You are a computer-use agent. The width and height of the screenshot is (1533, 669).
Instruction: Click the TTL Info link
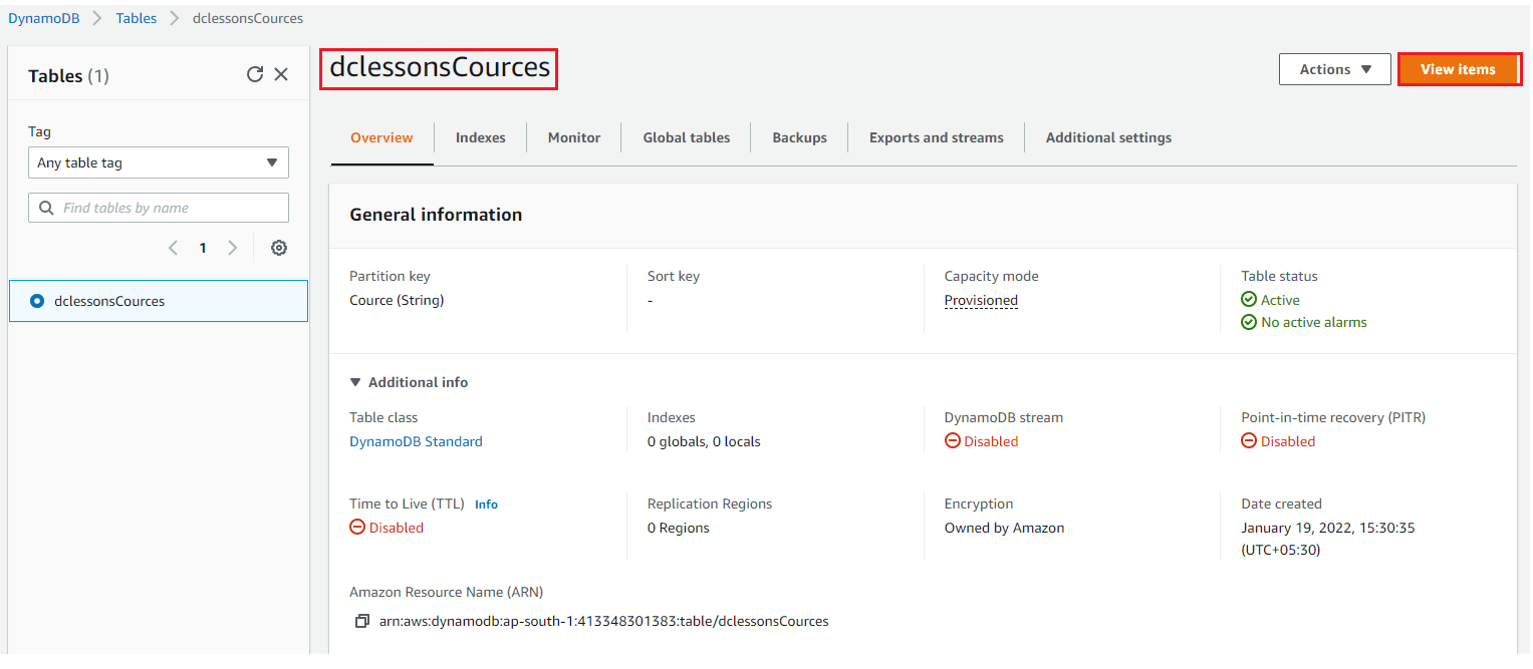coord(486,505)
